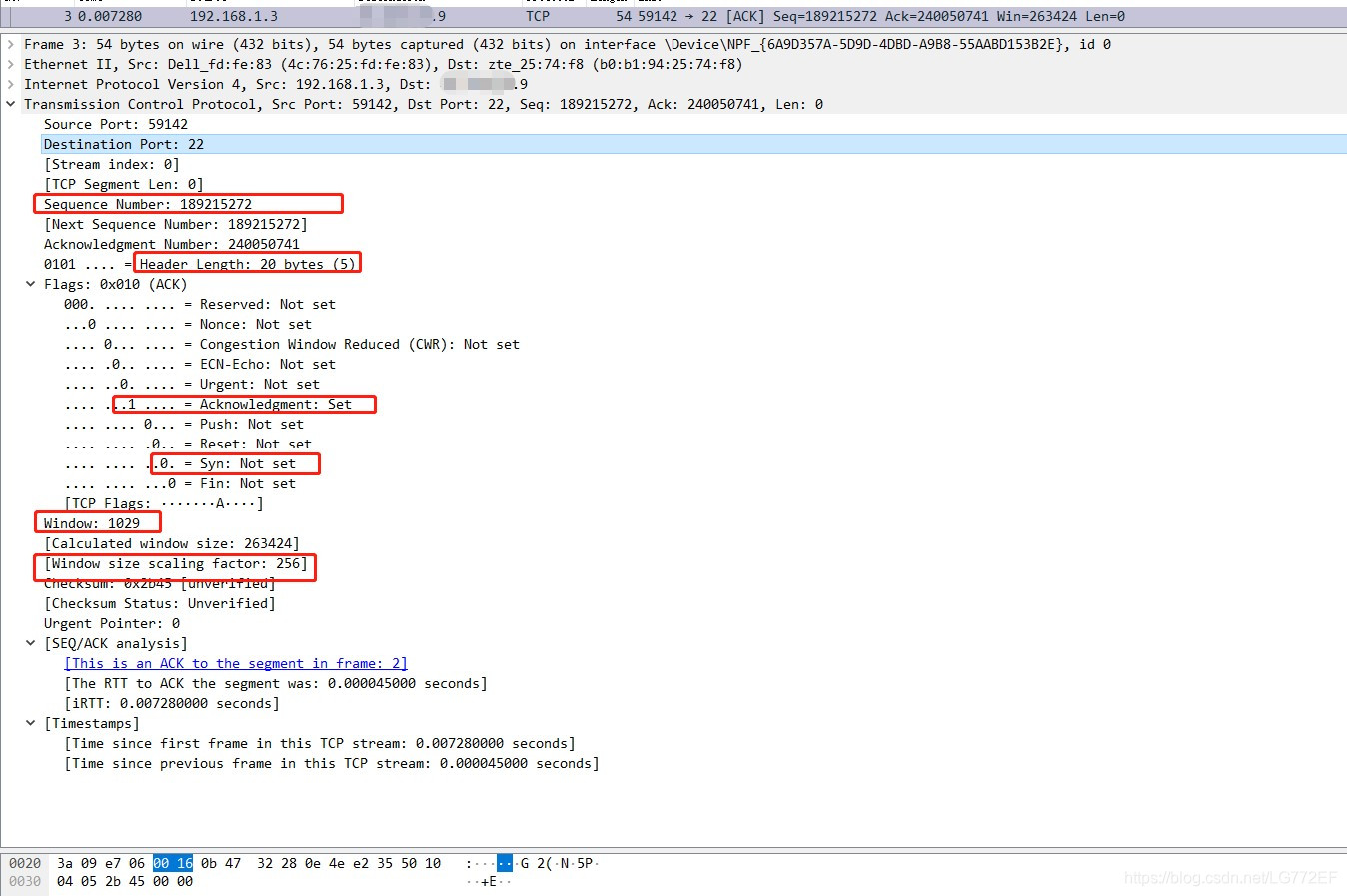Expand the Ethernet II tree node
Viewport: 1347px width, 896px height.
click(x=11, y=64)
